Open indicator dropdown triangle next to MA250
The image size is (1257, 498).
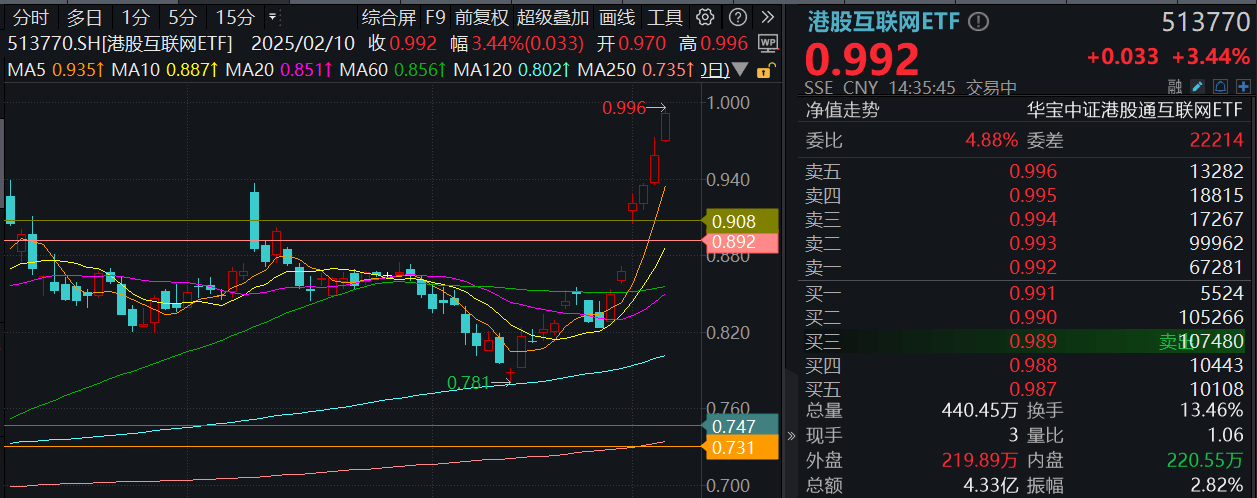click(740, 70)
